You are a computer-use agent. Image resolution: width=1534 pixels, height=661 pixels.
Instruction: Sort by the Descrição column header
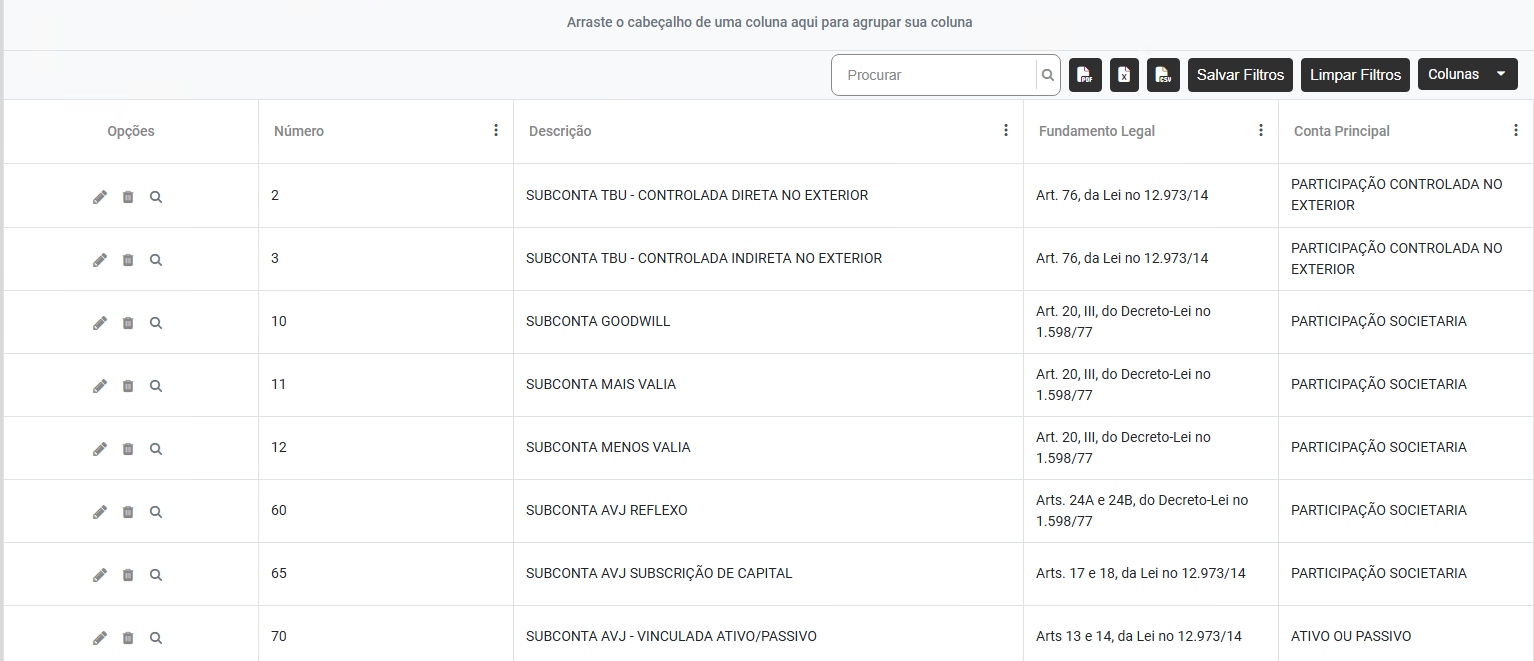(560, 131)
